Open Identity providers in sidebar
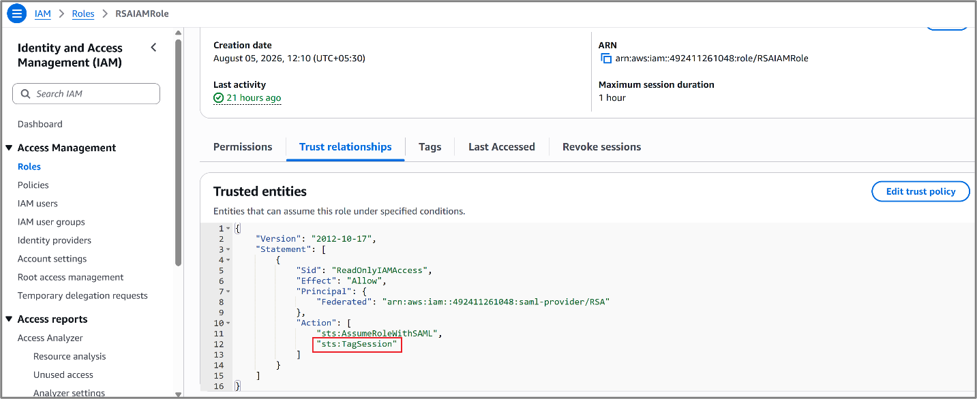Image resolution: width=977 pixels, height=399 pixels. click(54, 240)
